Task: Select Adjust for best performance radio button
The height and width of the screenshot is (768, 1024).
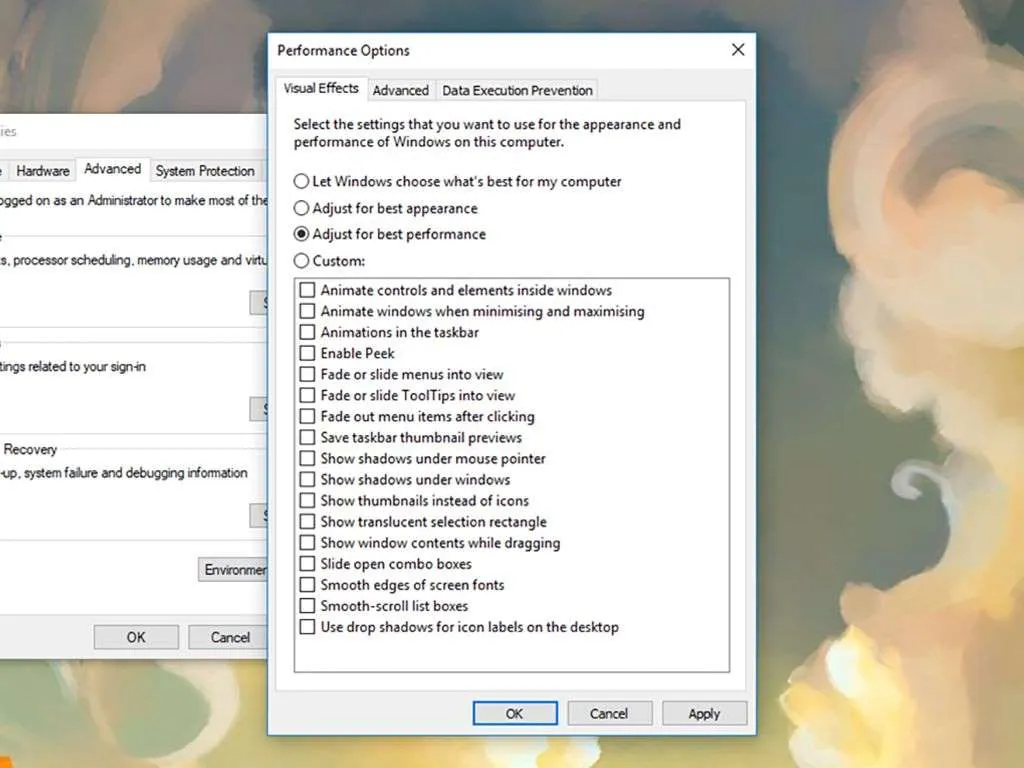Action: tap(301, 235)
